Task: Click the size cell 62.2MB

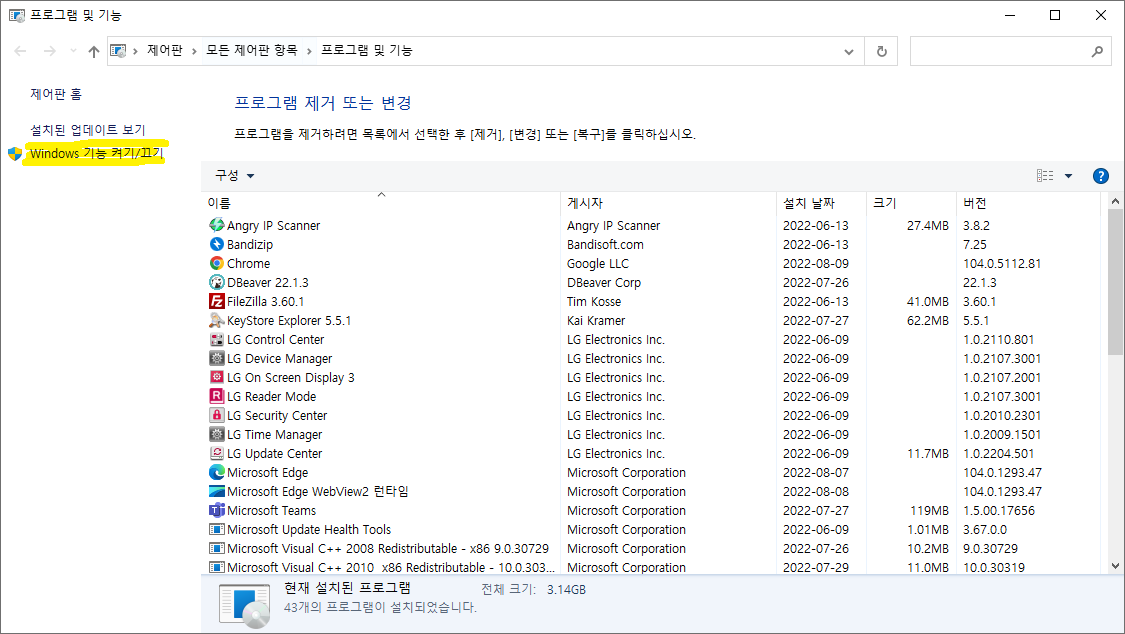Action: point(928,321)
